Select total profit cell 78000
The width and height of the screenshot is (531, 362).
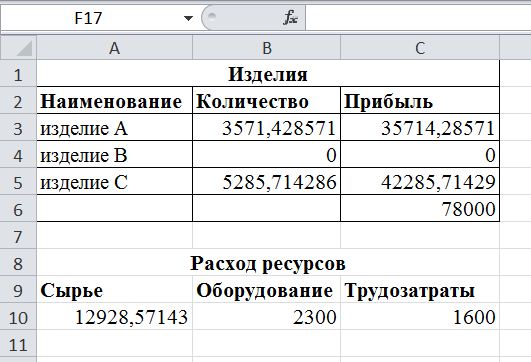(420, 209)
